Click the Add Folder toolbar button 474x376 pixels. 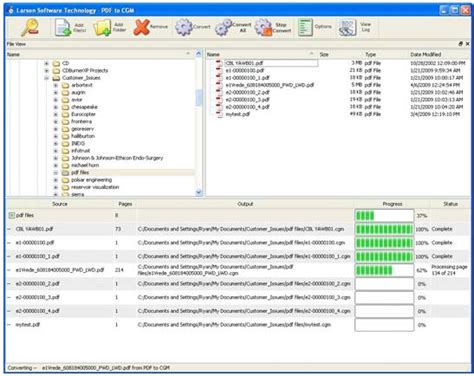(x=110, y=27)
